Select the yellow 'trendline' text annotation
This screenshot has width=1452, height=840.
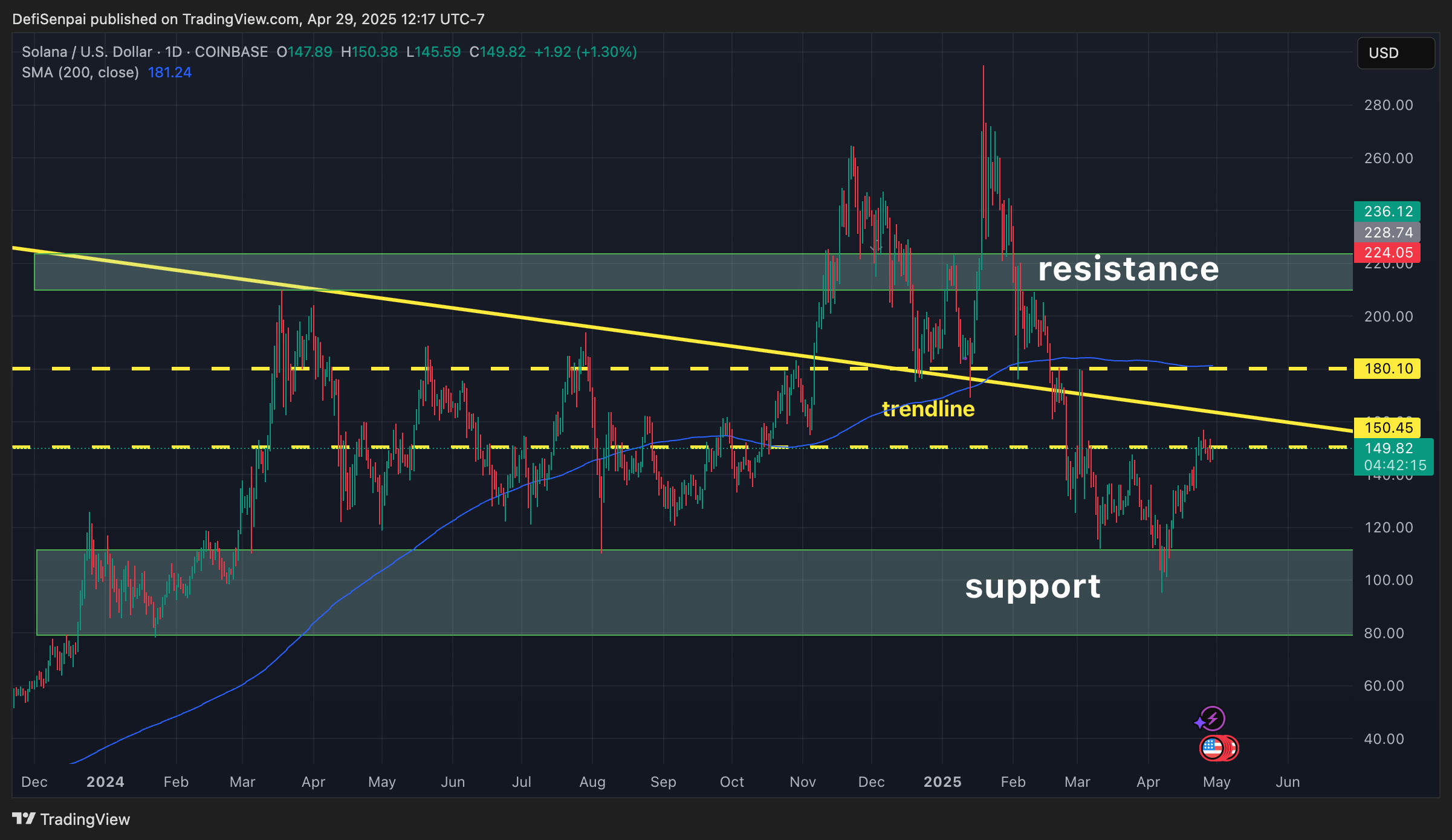pos(928,409)
